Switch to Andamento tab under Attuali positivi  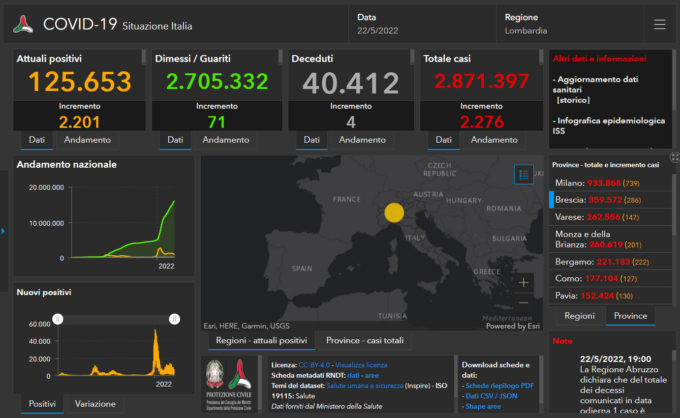87,140
